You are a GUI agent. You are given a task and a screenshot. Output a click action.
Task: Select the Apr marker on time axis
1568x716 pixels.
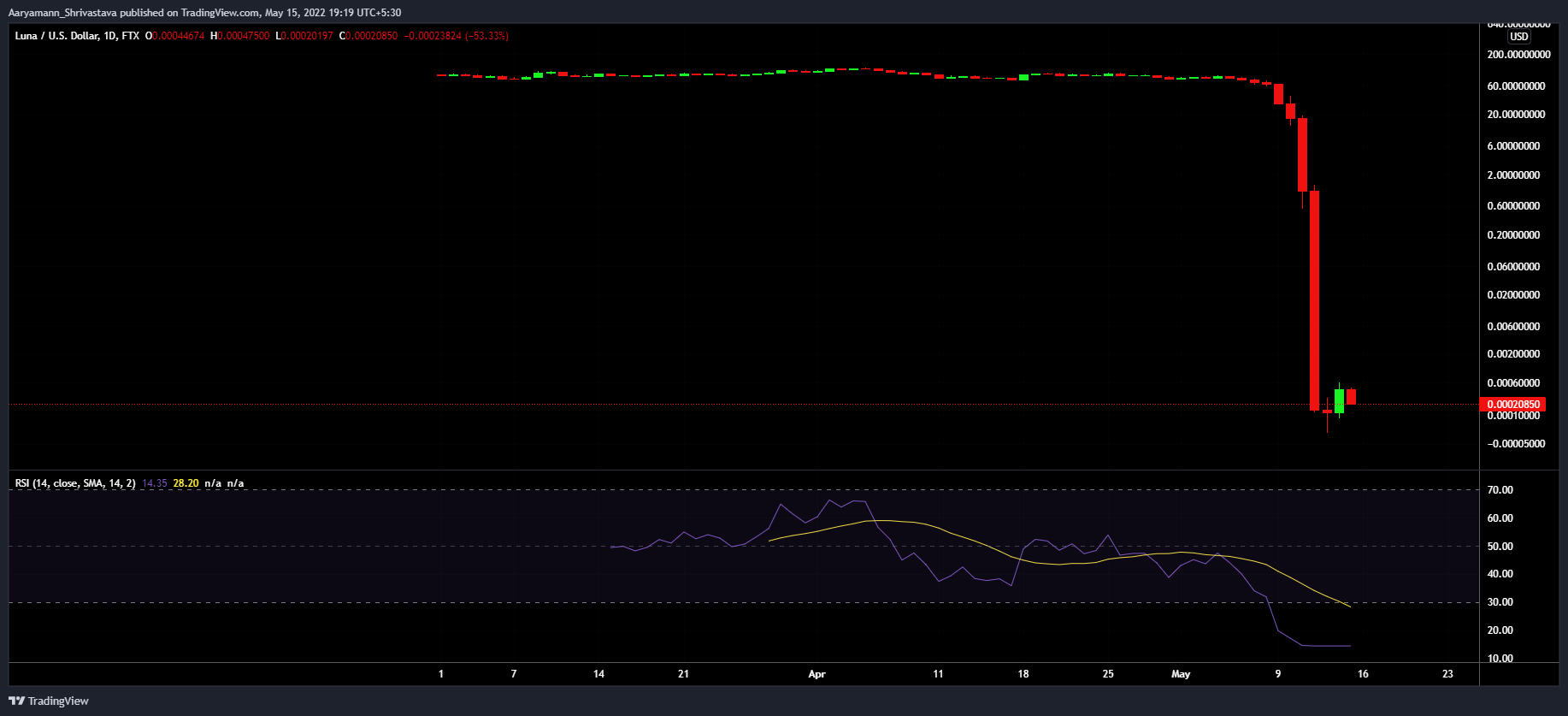point(816,674)
